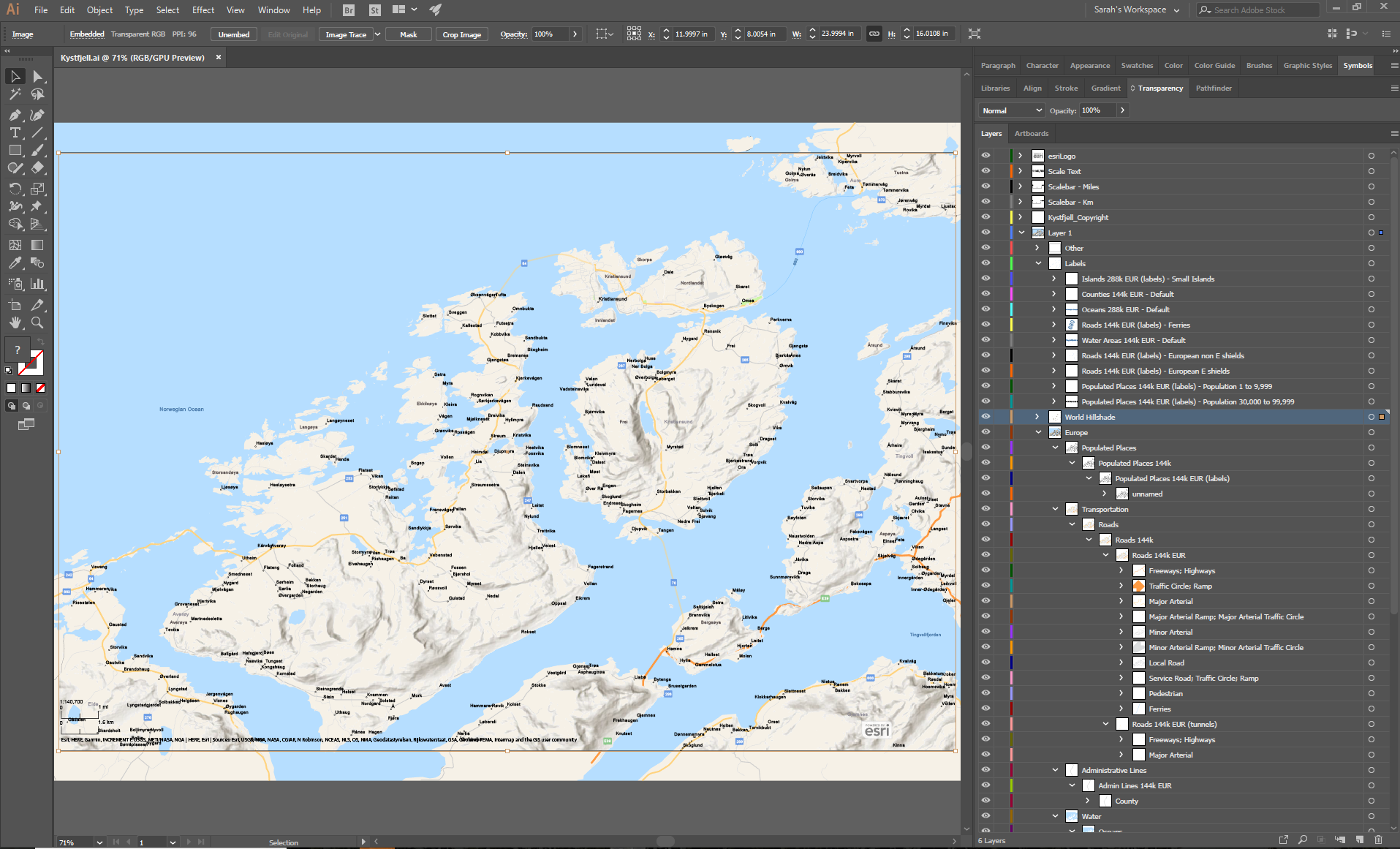The height and width of the screenshot is (849, 1400).
Task: Select the Eyedropper tool
Action: (15, 263)
